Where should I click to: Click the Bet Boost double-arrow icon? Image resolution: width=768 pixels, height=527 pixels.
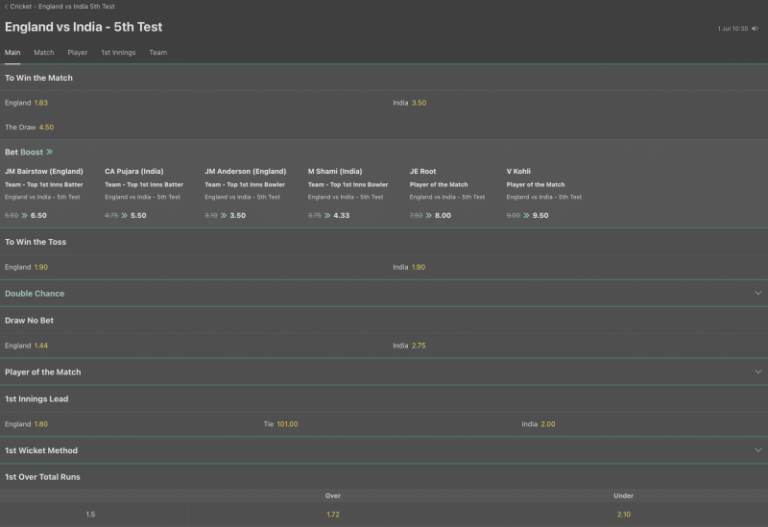click(x=49, y=152)
